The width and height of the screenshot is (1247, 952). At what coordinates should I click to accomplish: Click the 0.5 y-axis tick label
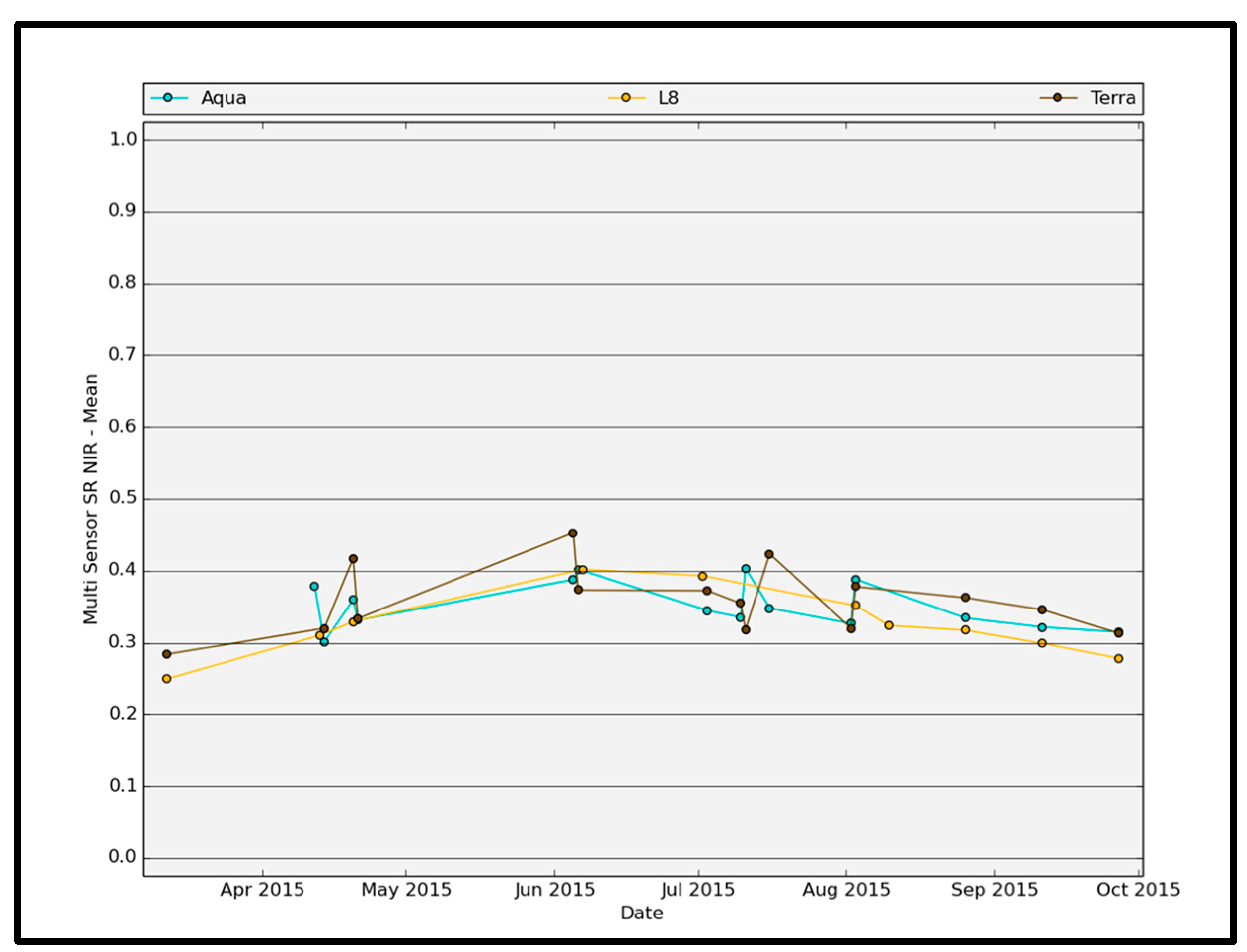123,498
